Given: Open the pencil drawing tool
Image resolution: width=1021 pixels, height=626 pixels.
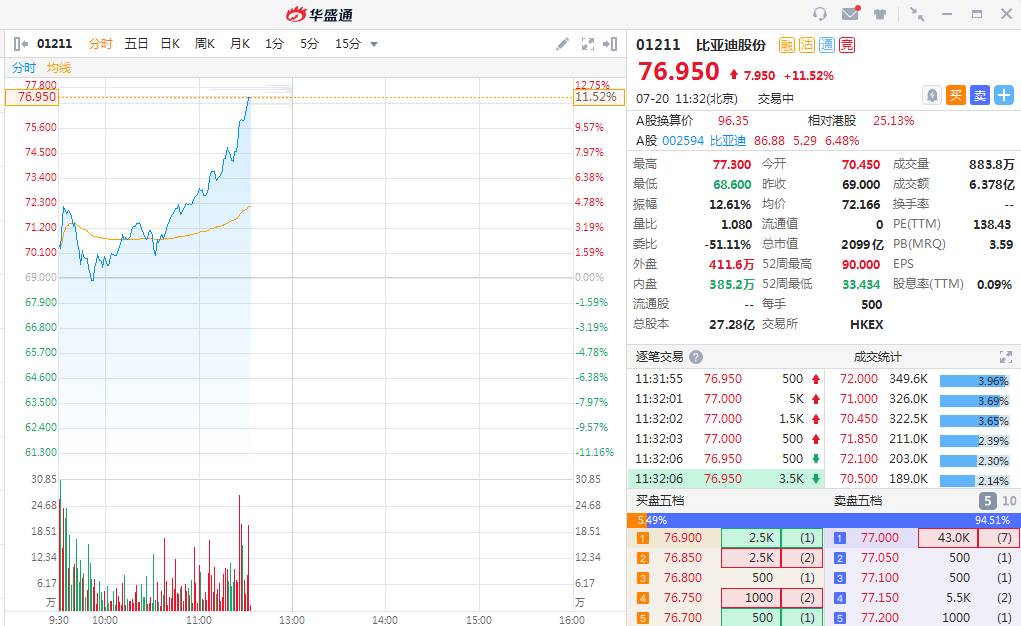Looking at the screenshot, I should click(x=563, y=44).
